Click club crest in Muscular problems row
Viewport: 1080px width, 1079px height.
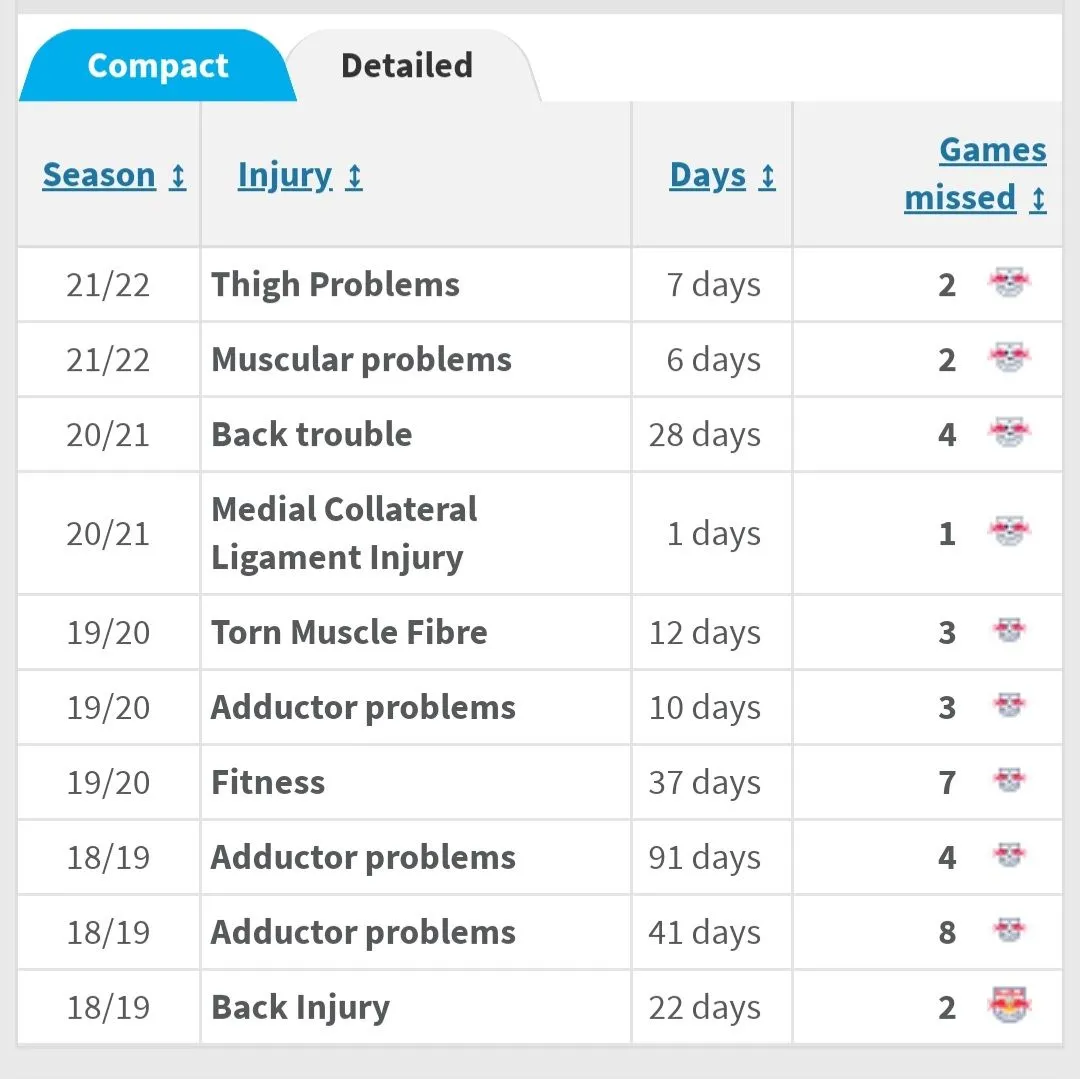pyautogui.click(x=1008, y=358)
